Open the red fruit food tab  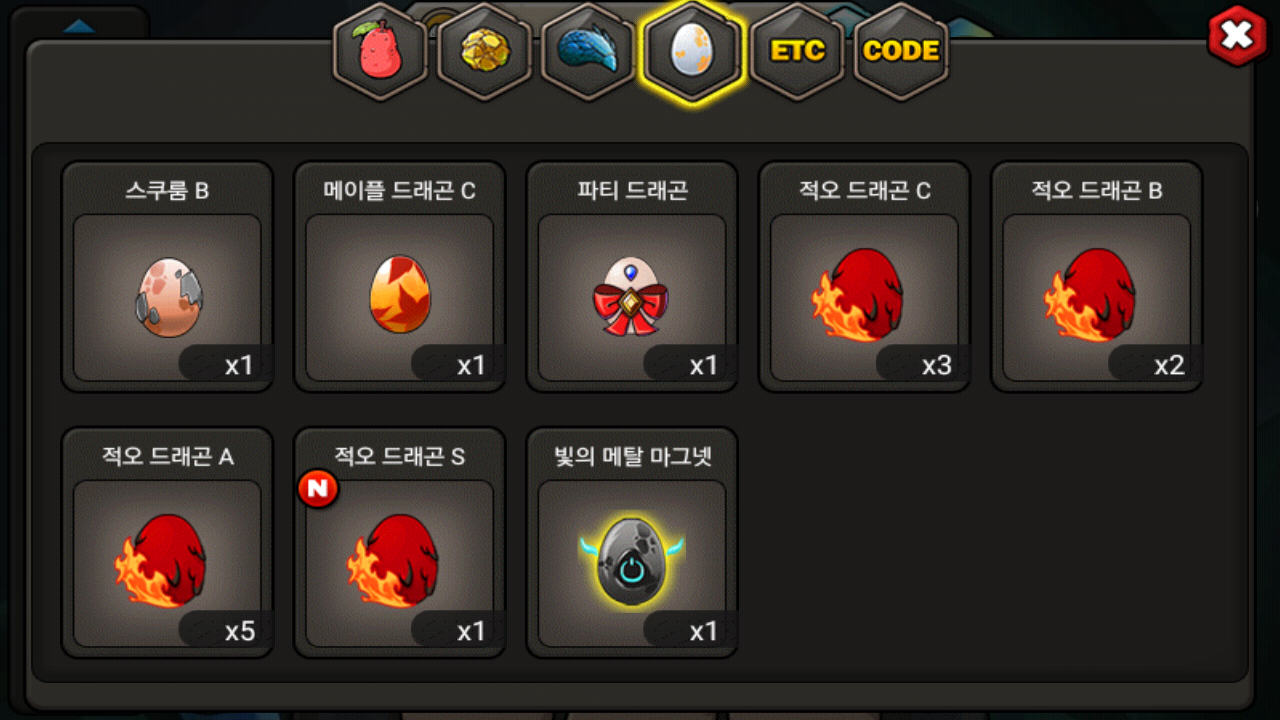click(380, 51)
